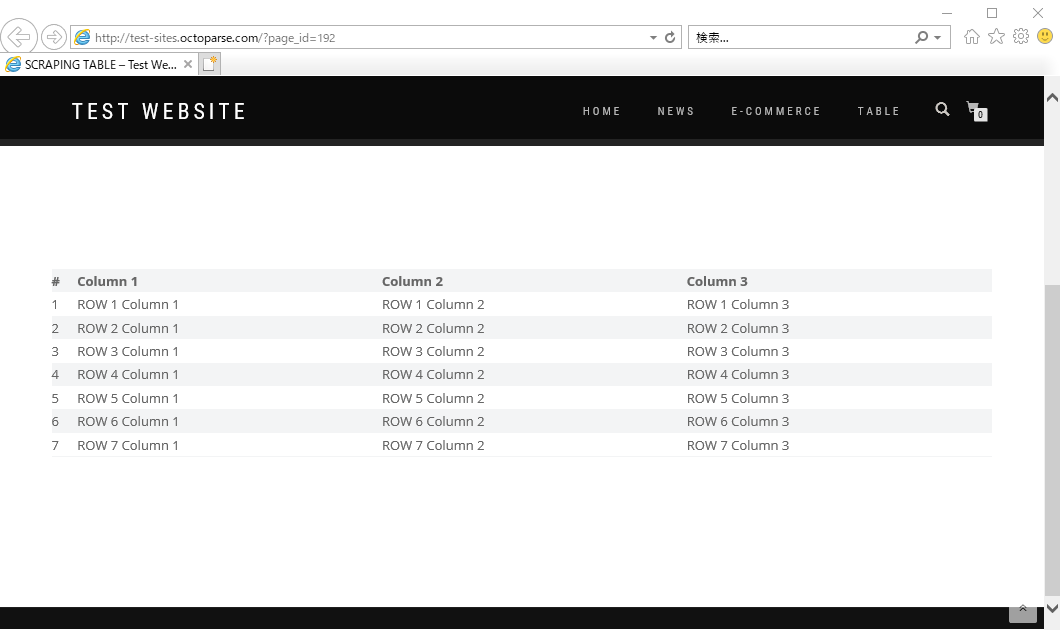Screen dimensions: 1060x630
Task: Open the E-COMMERCE menu item
Action: [776, 112]
